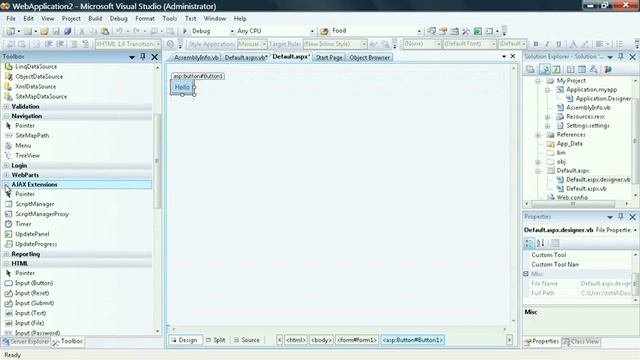Open the Build menu
Viewport: 640px width, 360px height.
[95, 19]
